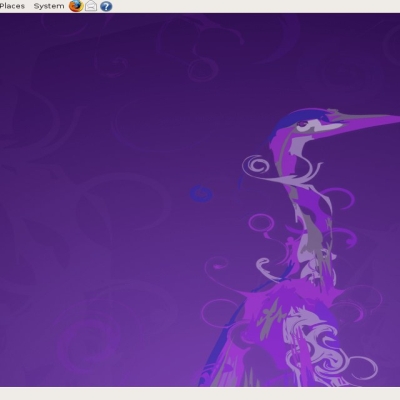Click the purple ring left of heron's neck
Viewport: 400px width, 400px height.
[x=262, y=223]
